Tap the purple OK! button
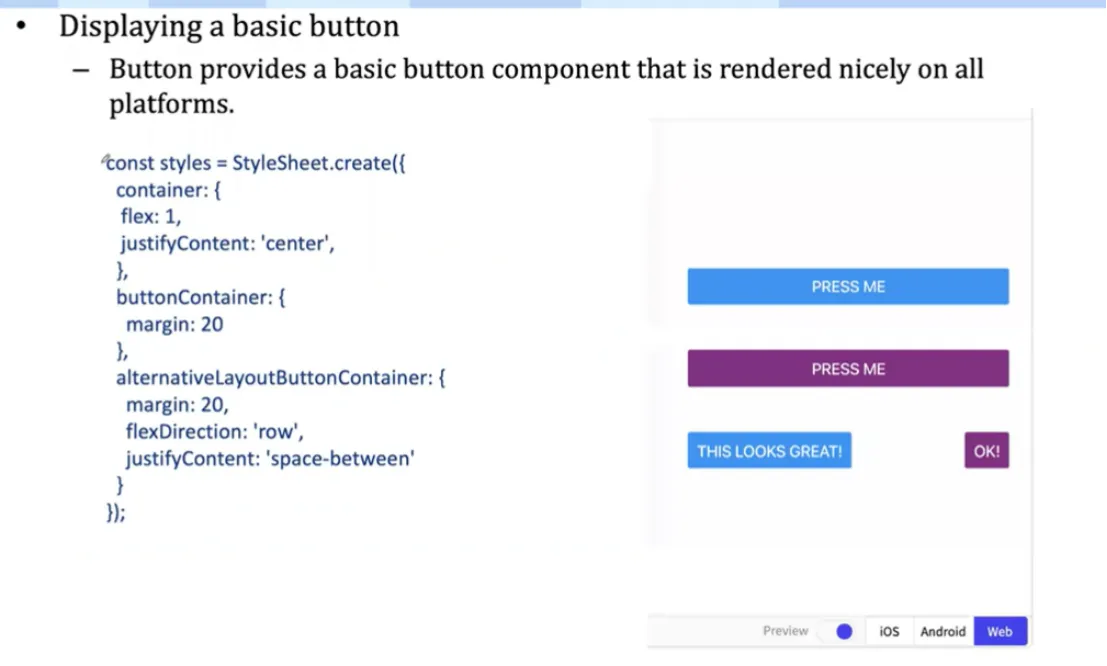The width and height of the screenshot is (1107, 666). click(x=986, y=451)
